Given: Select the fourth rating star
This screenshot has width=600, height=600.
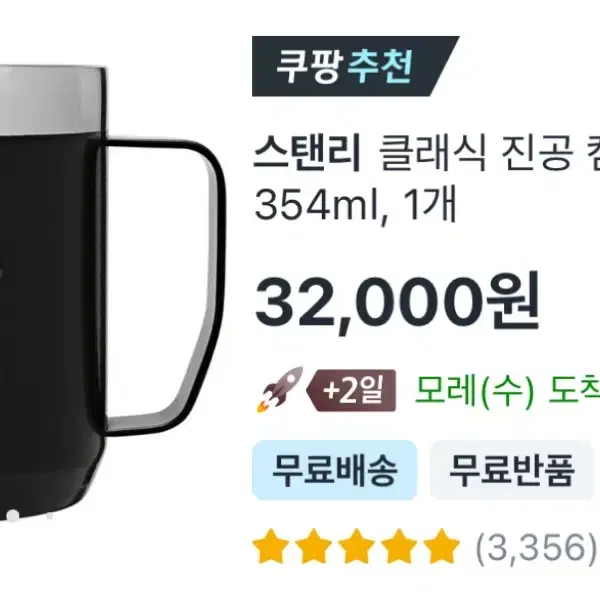Looking at the screenshot, I should pos(399,546).
